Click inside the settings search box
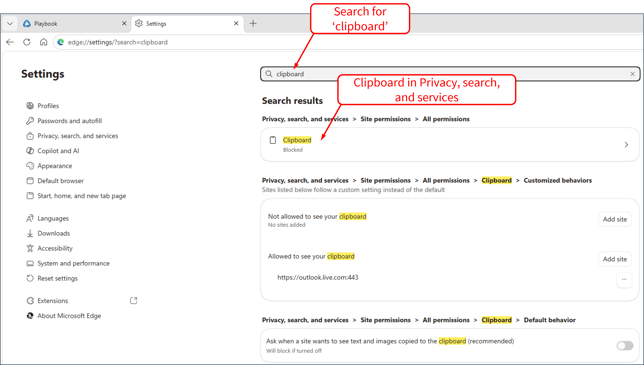 pyautogui.click(x=450, y=74)
